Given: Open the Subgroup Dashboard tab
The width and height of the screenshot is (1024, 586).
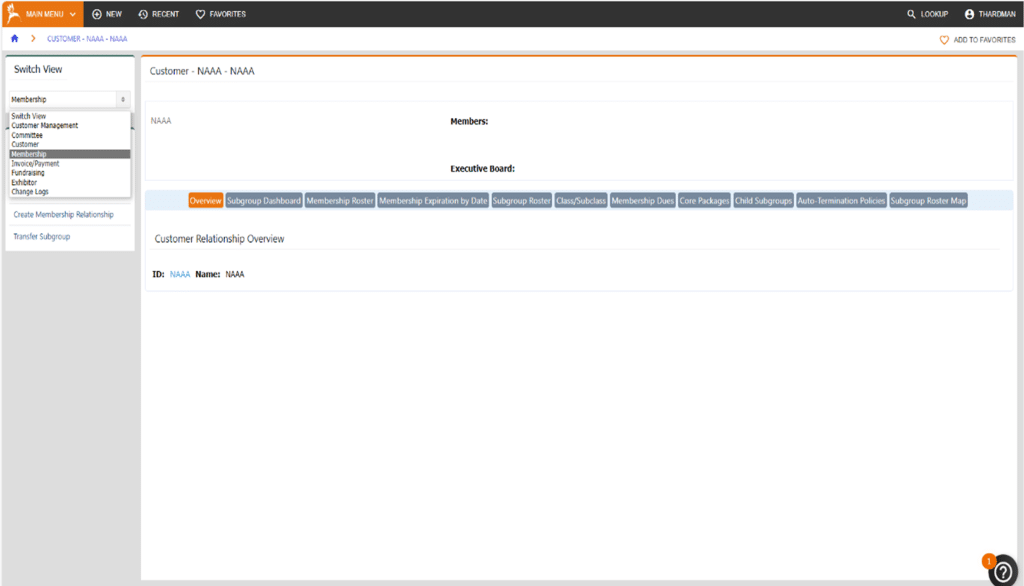Looking at the screenshot, I should [264, 201].
